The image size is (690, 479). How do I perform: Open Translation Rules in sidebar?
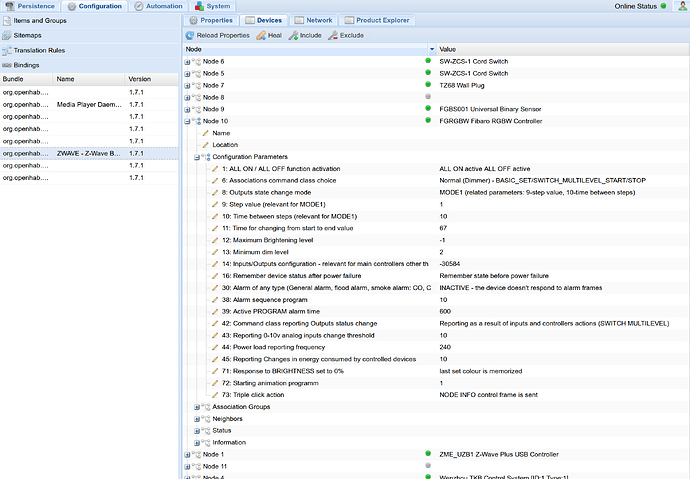(x=40, y=50)
